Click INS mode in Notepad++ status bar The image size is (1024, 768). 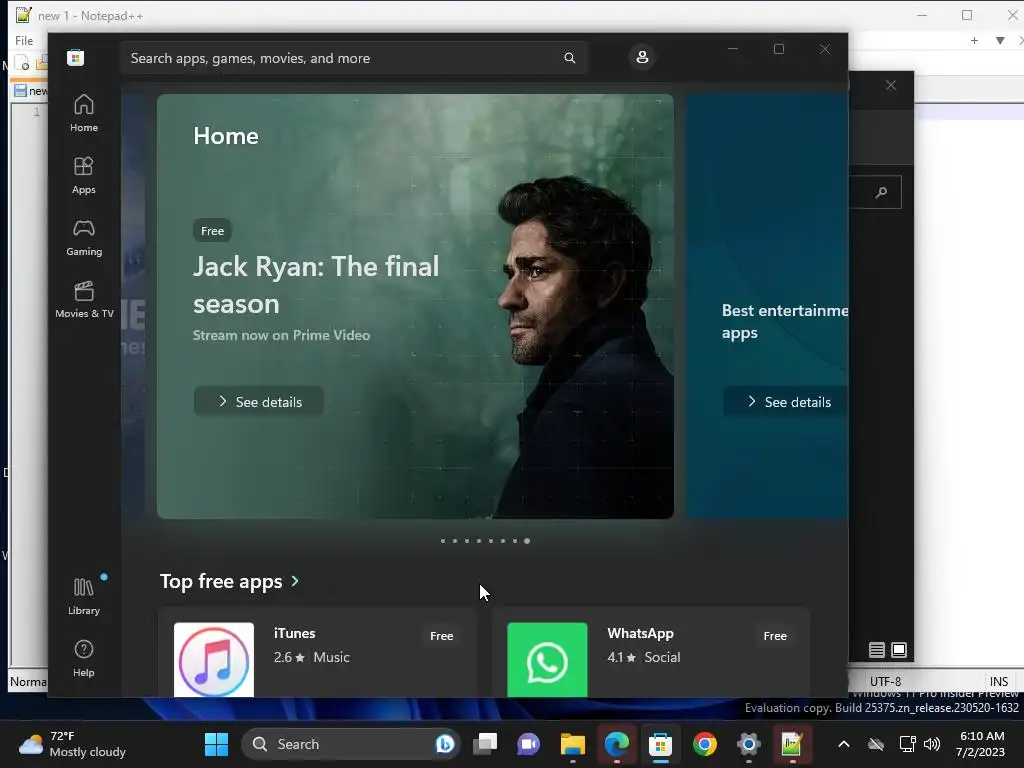pyautogui.click(x=999, y=681)
